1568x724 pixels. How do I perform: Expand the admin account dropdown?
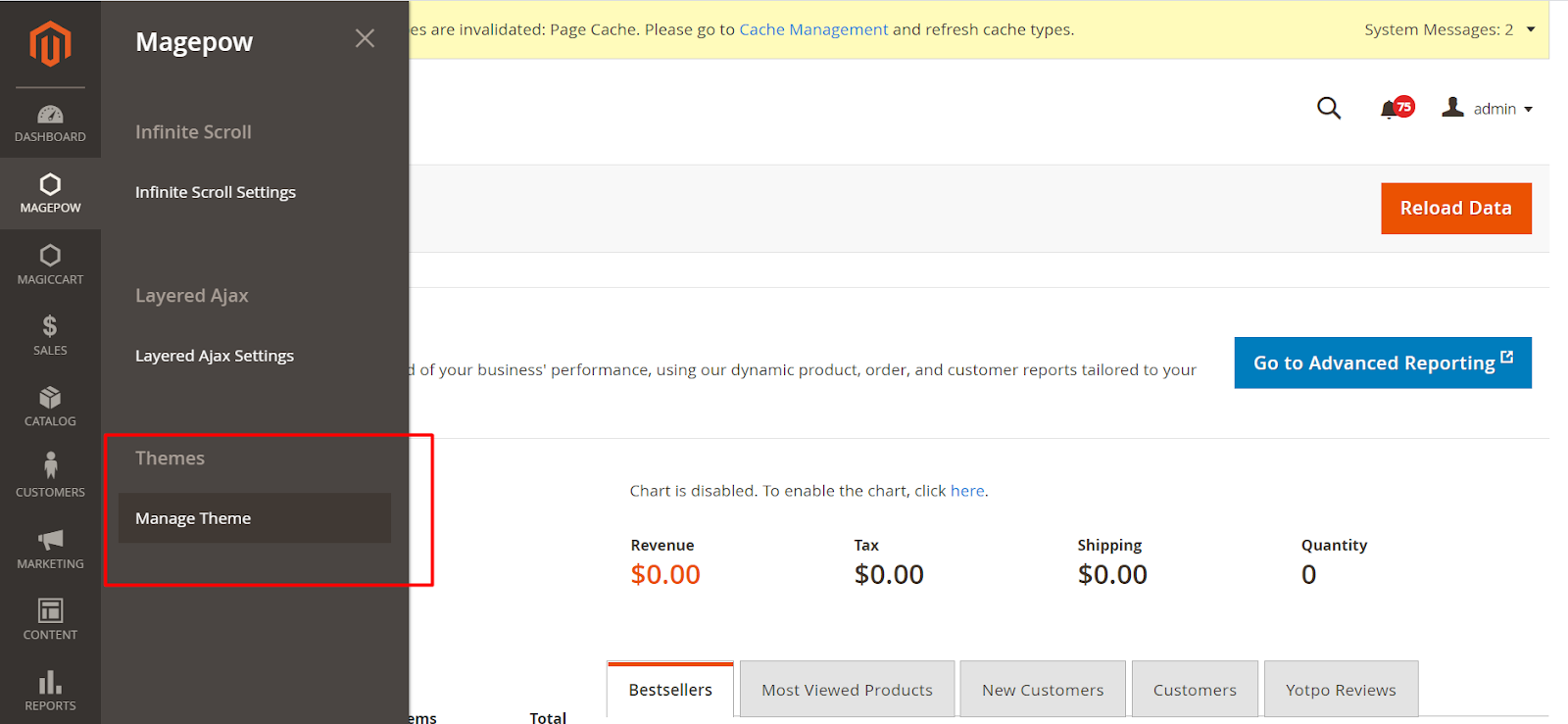click(1487, 109)
